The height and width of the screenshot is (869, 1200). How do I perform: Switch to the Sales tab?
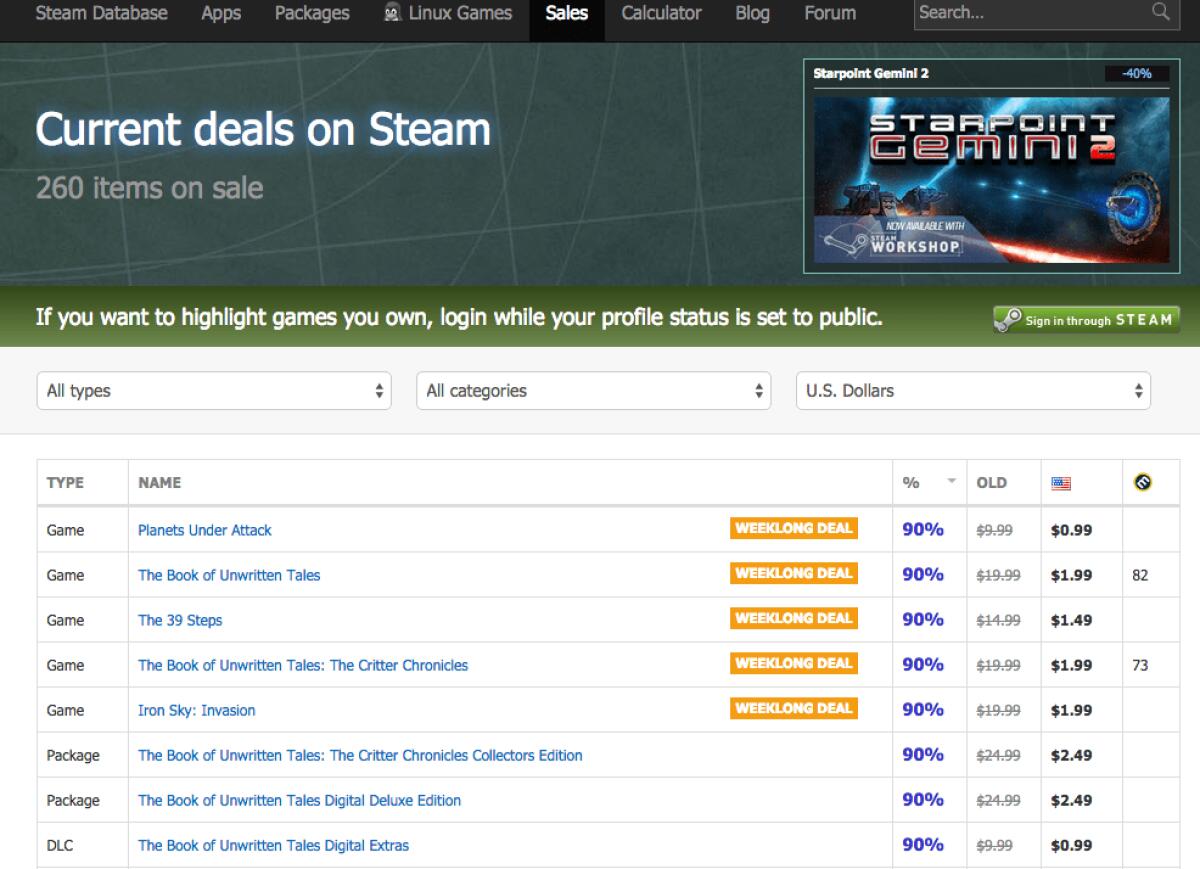point(566,13)
